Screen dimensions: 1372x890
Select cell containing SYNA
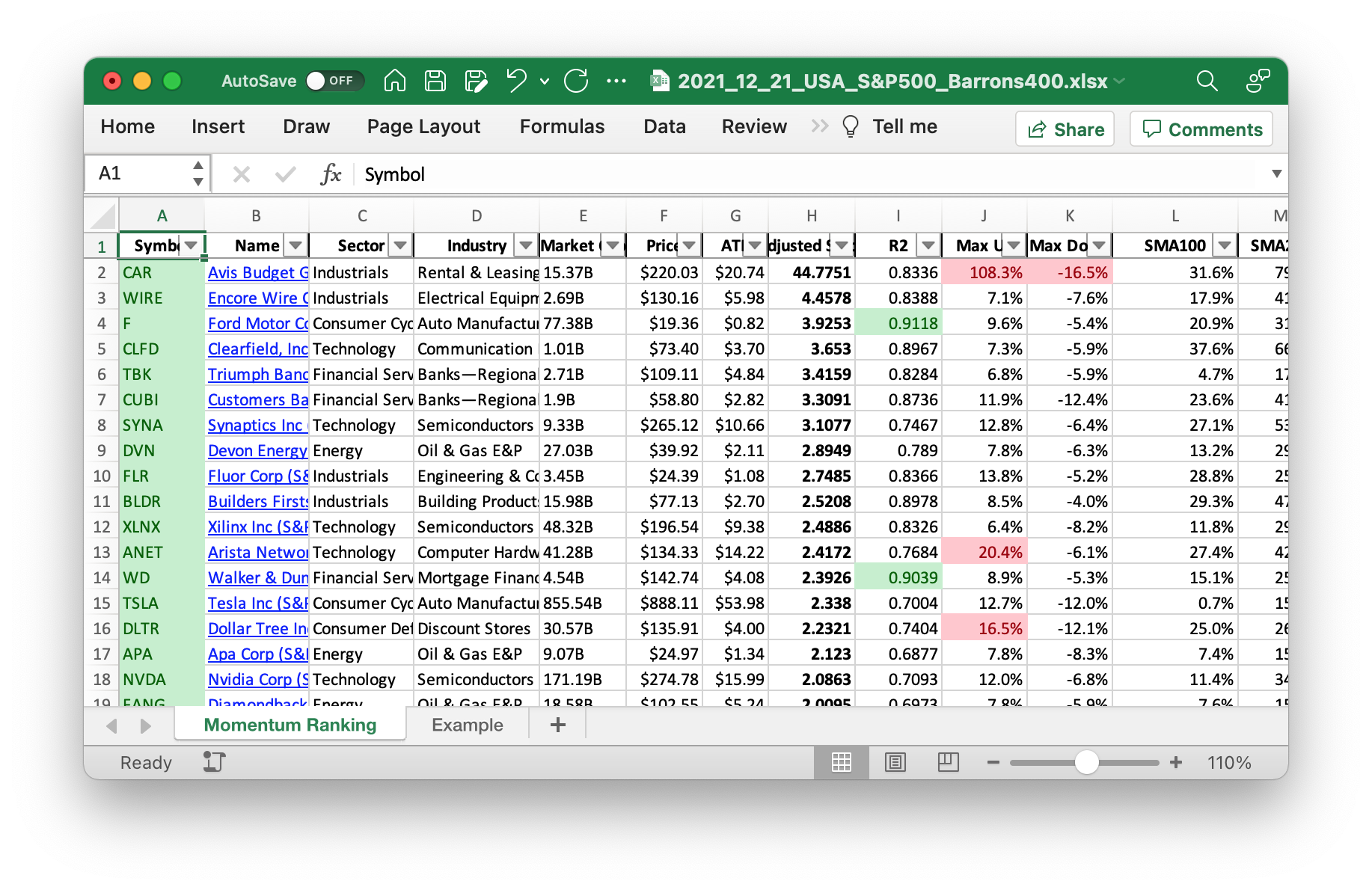(162, 425)
